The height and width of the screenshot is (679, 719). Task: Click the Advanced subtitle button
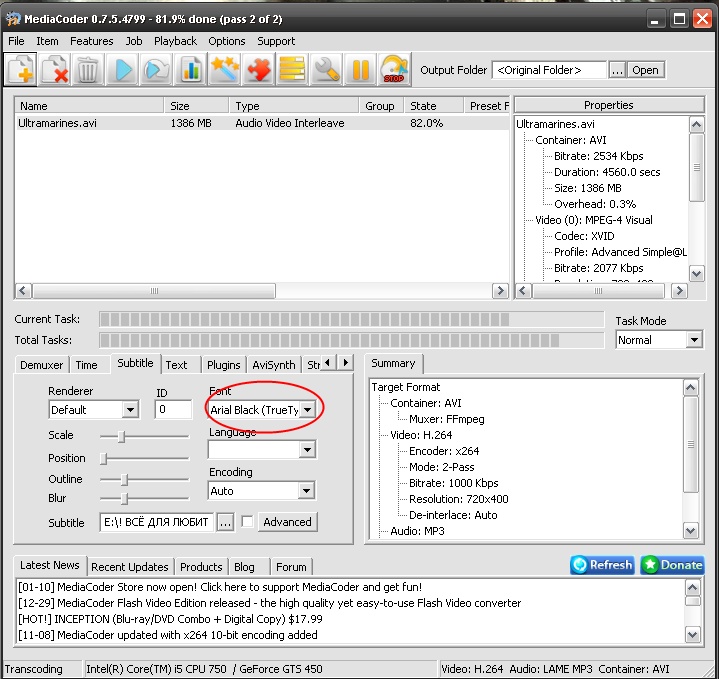tap(288, 522)
